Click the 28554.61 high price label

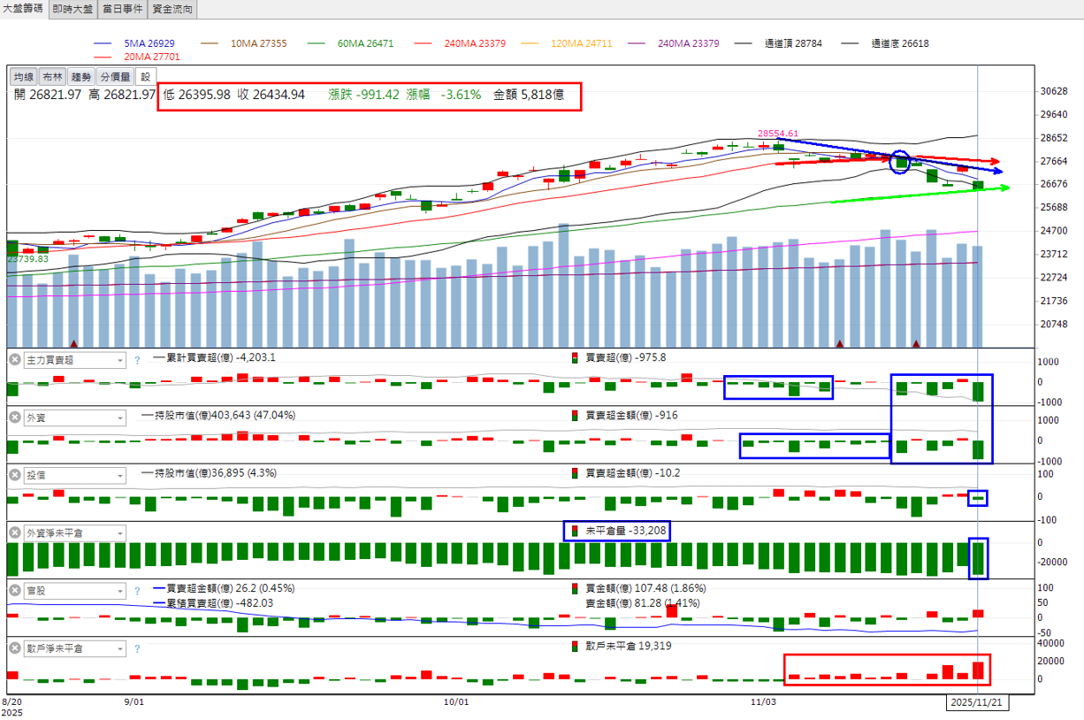pyautogui.click(x=778, y=133)
